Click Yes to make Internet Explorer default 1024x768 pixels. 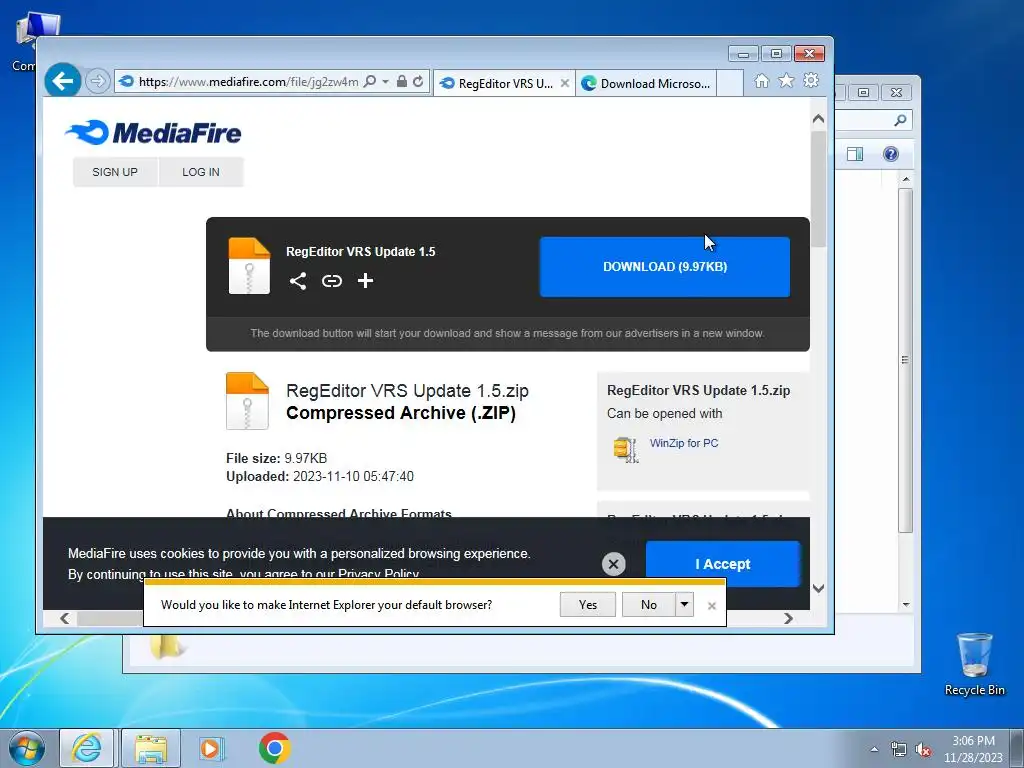tap(588, 605)
